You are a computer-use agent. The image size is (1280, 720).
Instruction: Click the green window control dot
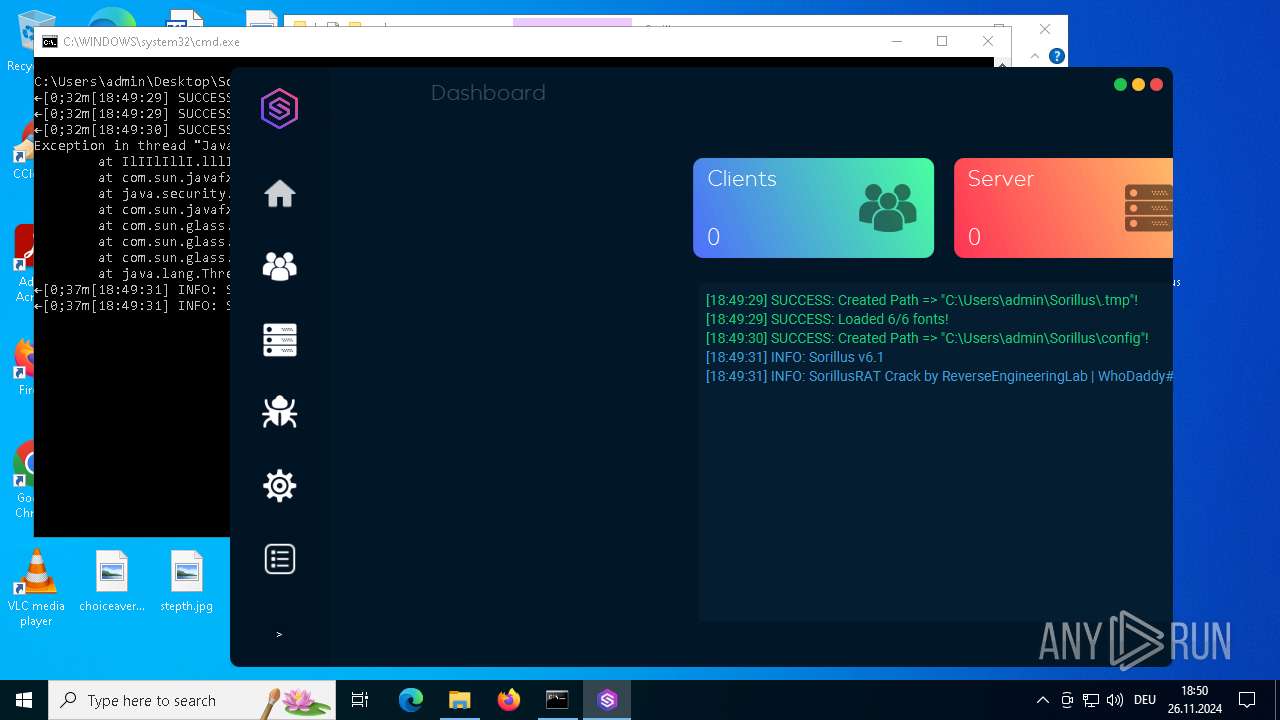1120,84
